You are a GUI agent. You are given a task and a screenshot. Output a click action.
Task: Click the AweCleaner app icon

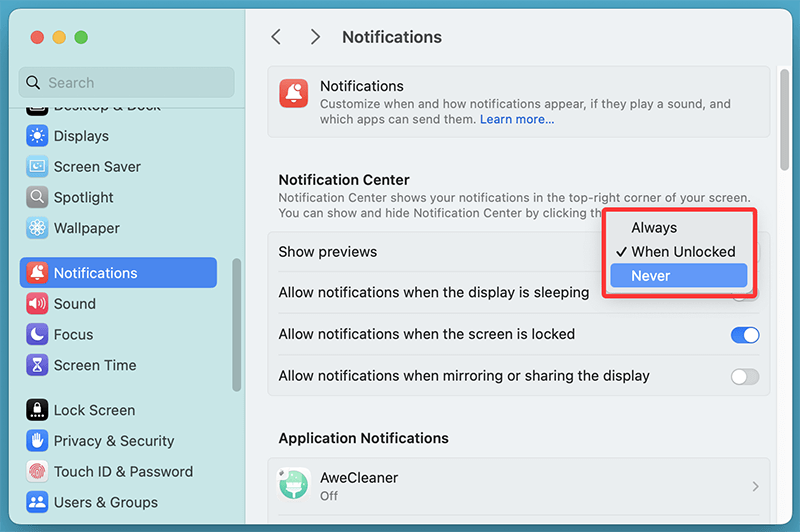tap(294, 485)
